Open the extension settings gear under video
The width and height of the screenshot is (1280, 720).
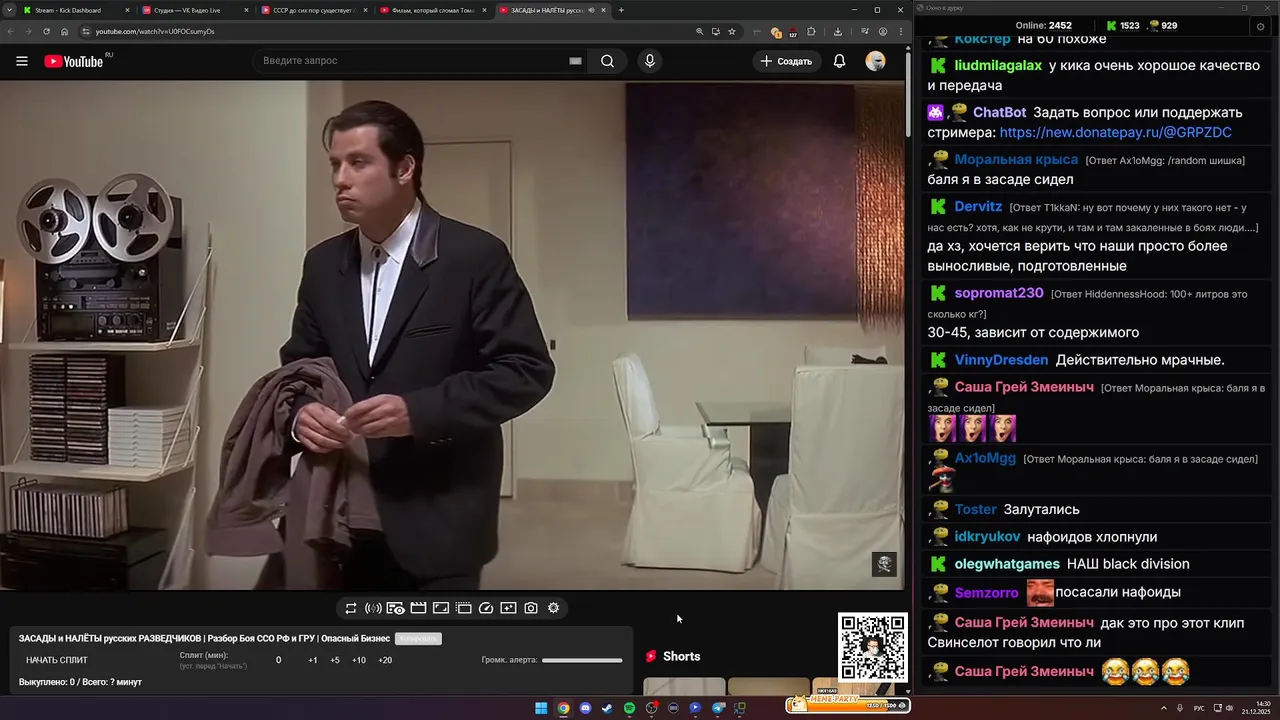(553, 608)
